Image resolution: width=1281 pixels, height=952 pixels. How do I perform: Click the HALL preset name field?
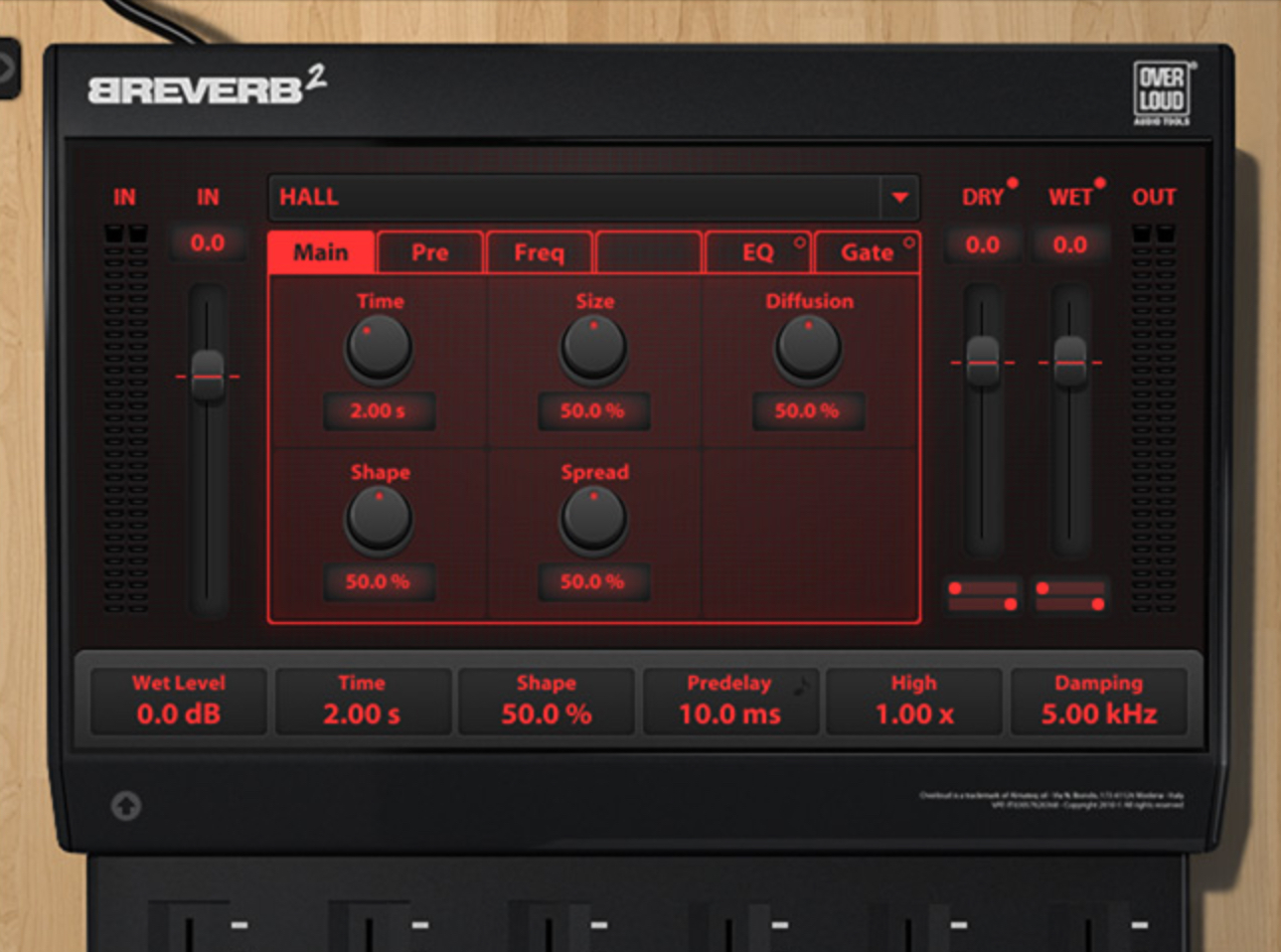[574, 198]
